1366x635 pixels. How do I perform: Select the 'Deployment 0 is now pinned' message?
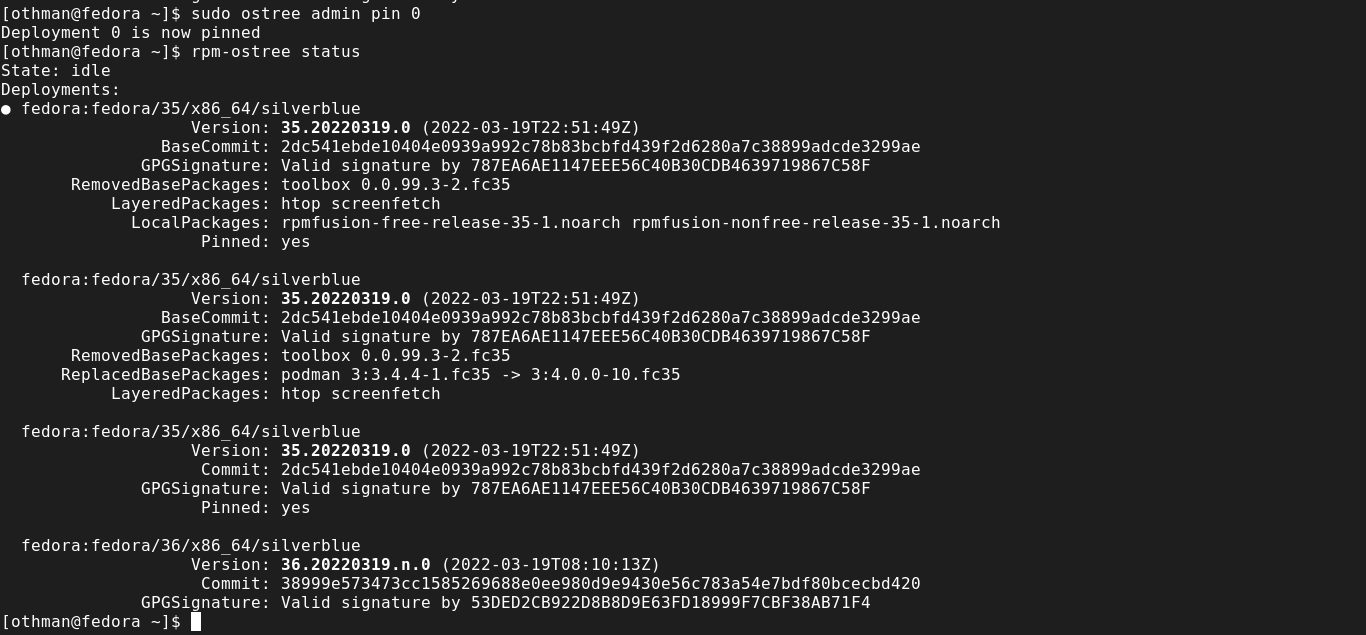pyautogui.click(x=131, y=33)
